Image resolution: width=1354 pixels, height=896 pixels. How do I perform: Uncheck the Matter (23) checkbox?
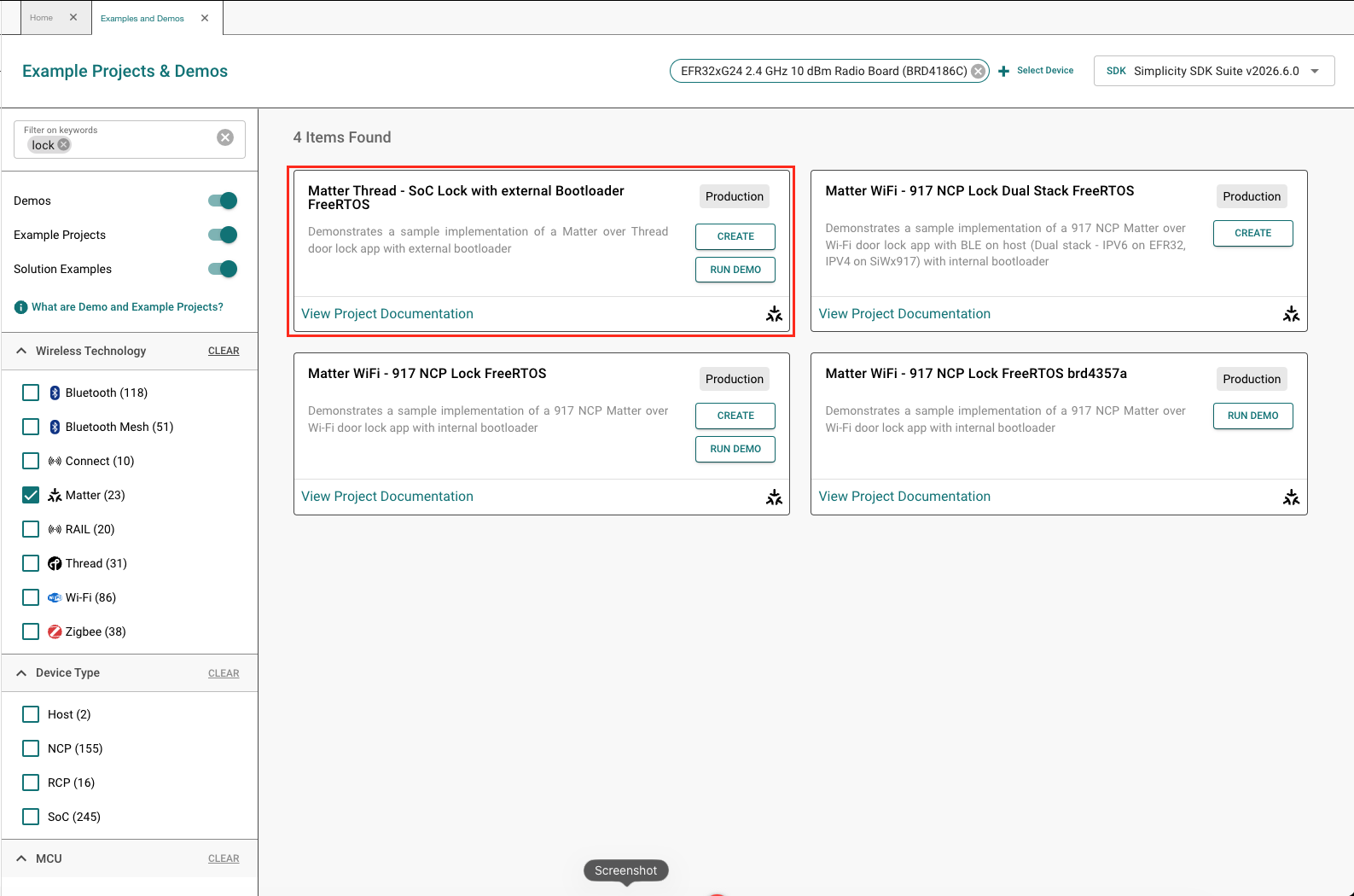[31, 495]
